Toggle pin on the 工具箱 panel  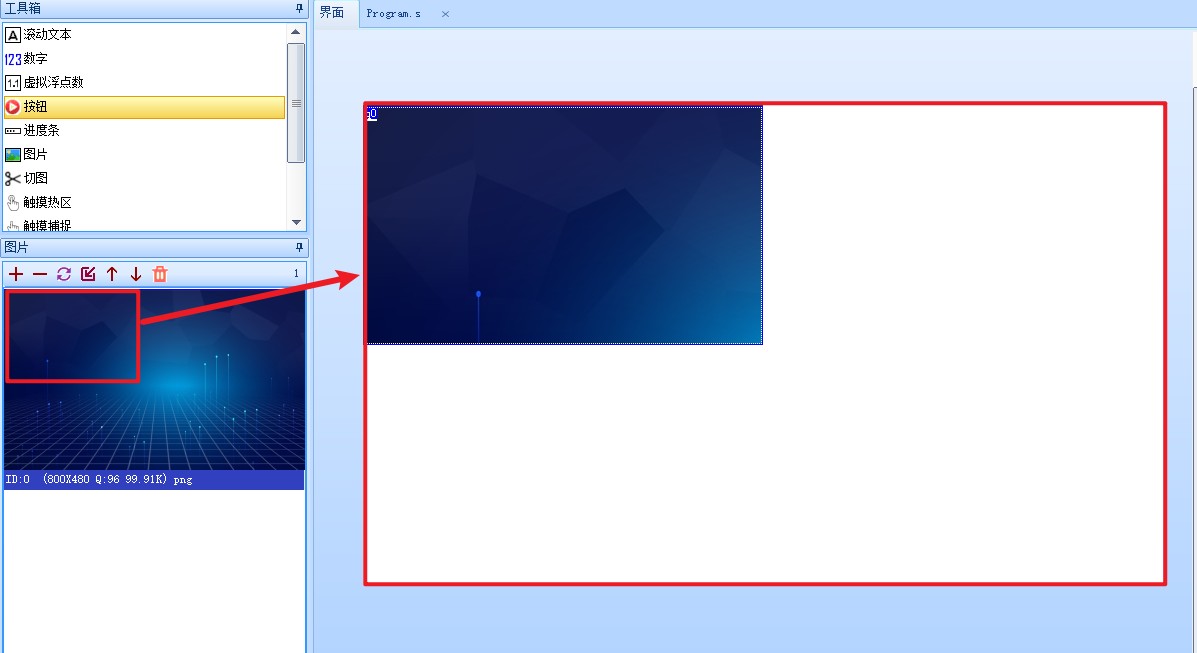tap(299, 8)
